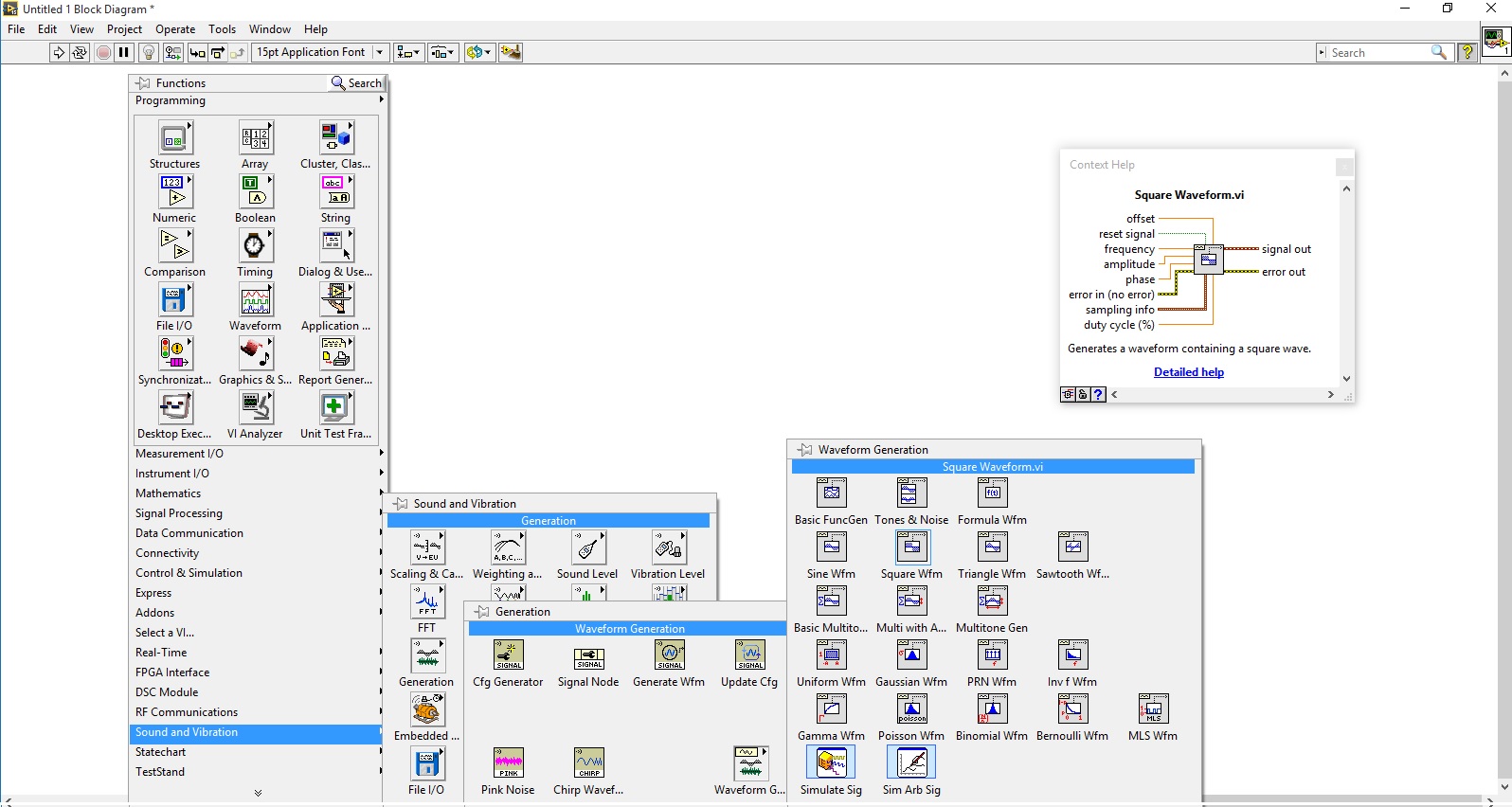Open the String palette icon

335,192
